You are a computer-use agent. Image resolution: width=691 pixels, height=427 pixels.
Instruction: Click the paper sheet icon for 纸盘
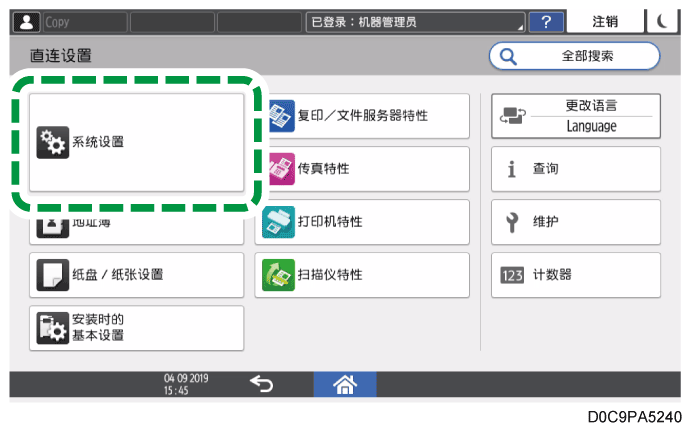(x=52, y=275)
